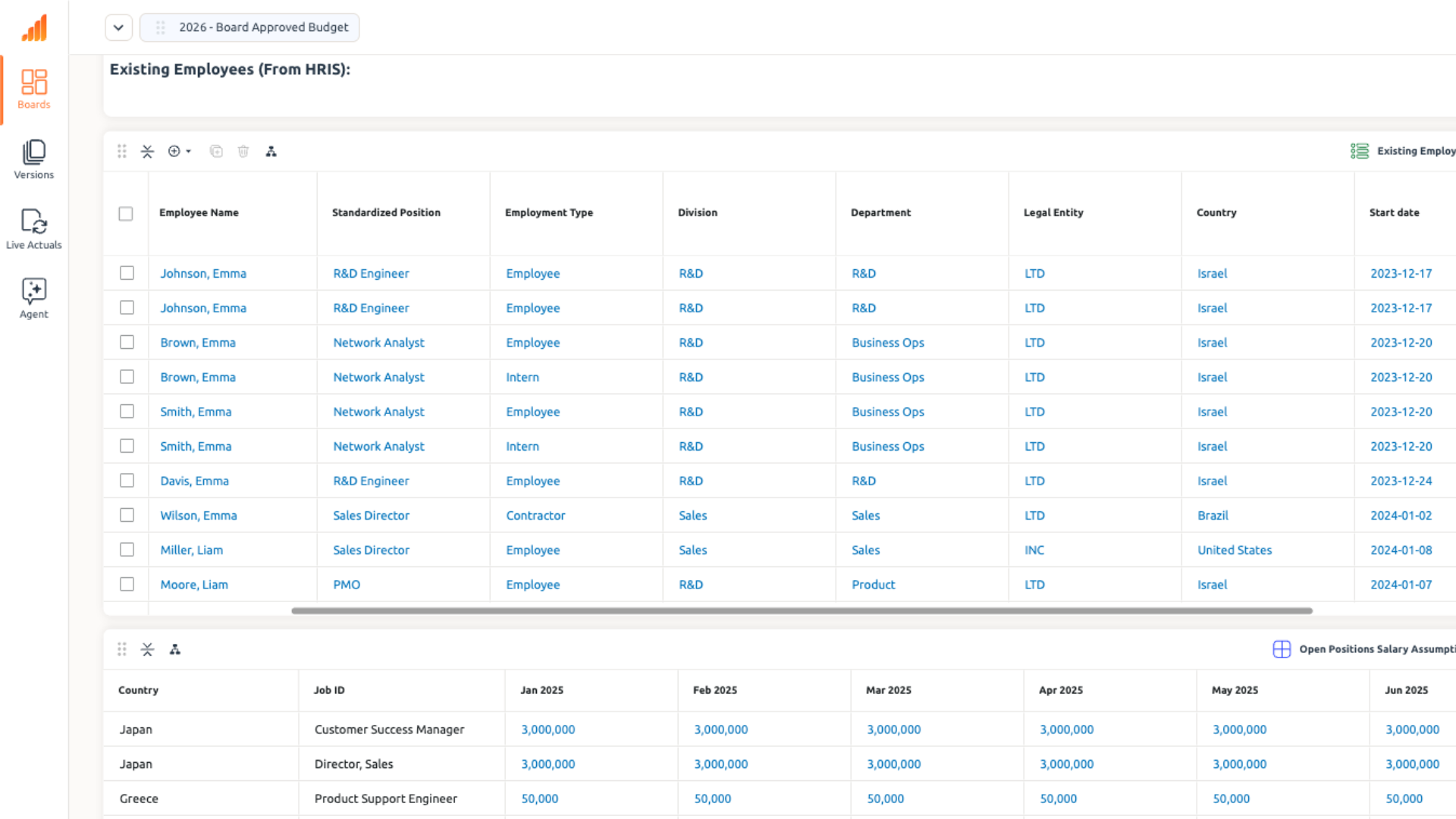Click the PMO position cell
The image size is (1456, 819).
347,585
